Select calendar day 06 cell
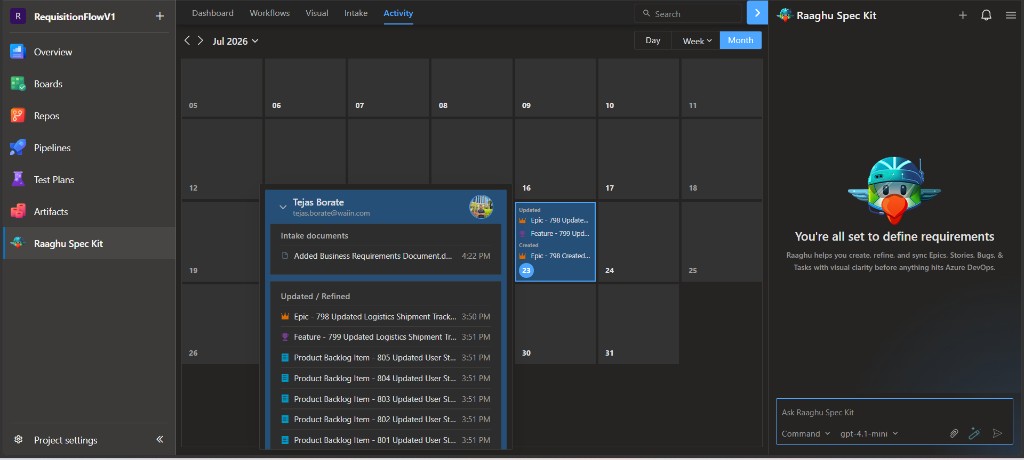The height and width of the screenshot is (460, 1024). pyautogui.click(x=305, y=88)
